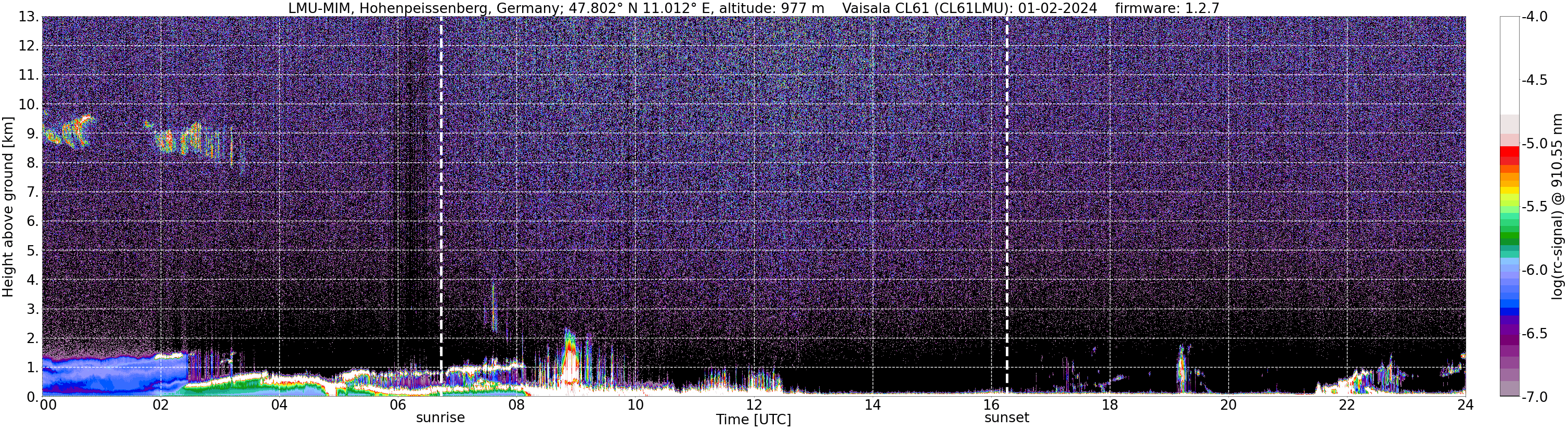Viewport: 1568px width, 430px height.
Task: Click the 'sunset' label below the time axis
Action: (x=1007, y=418)
